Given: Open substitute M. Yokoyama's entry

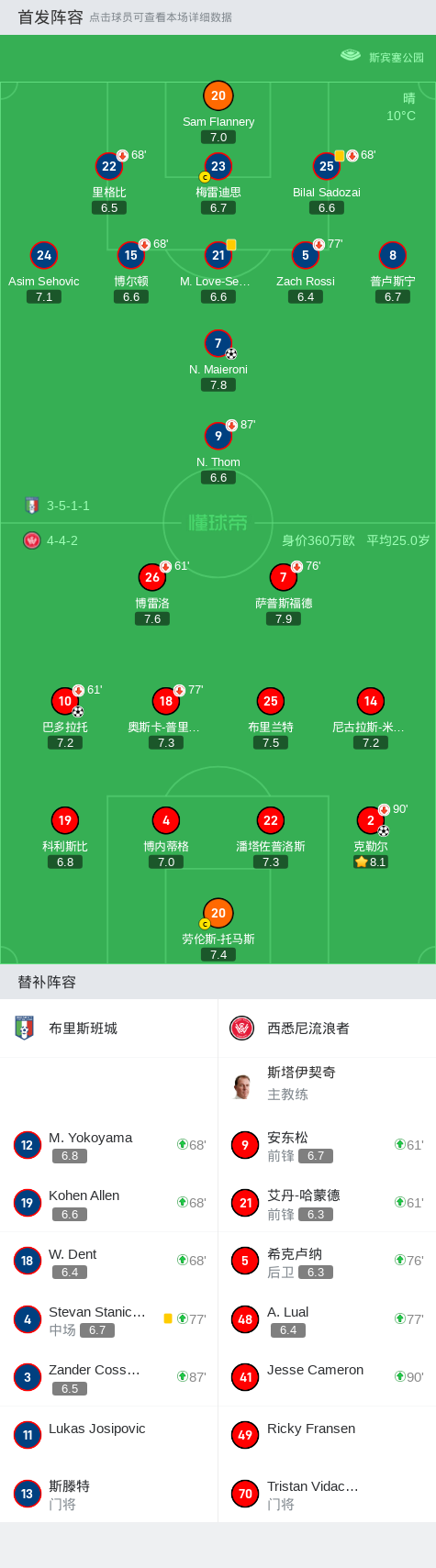Looking at the screenshot, I should click(108, 1145).
